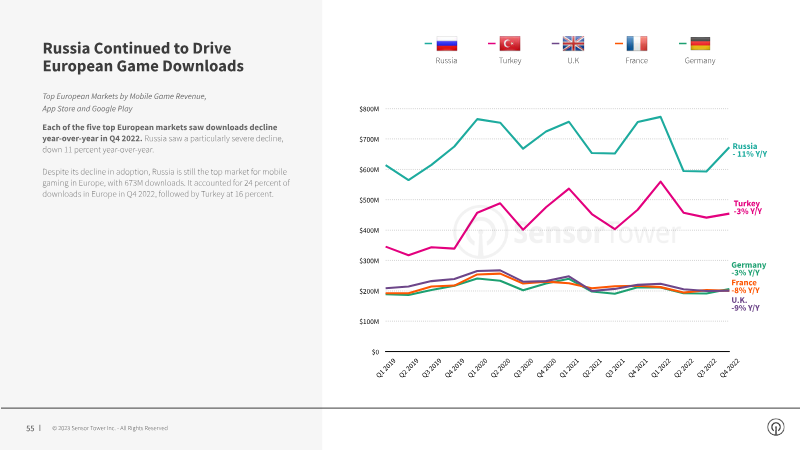Viewport: 800px width, 450px height.
Task: Click the Germany flag legend icon
Action: [700, 44]
